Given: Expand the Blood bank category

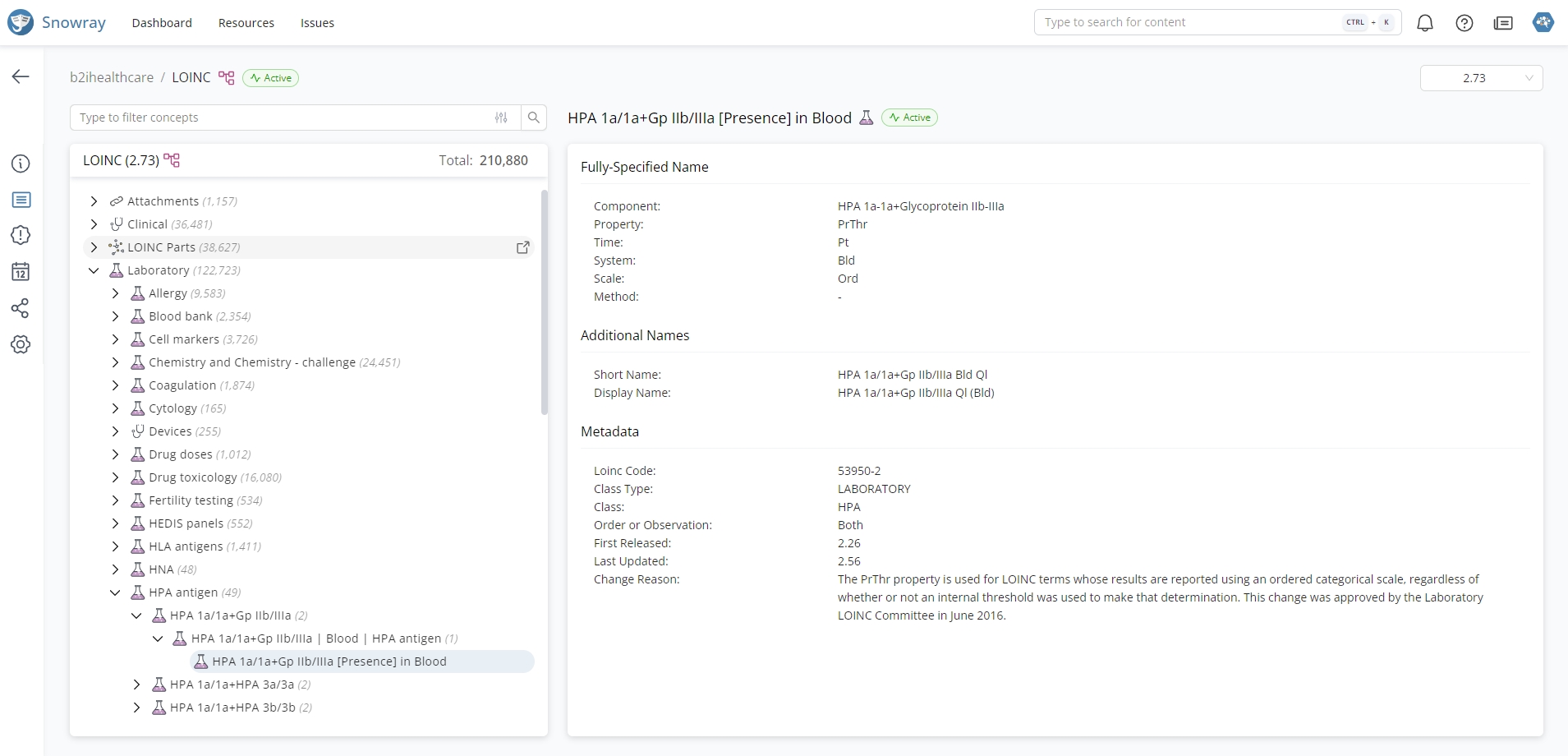Looking at the screenshot, I should [115, 316].
